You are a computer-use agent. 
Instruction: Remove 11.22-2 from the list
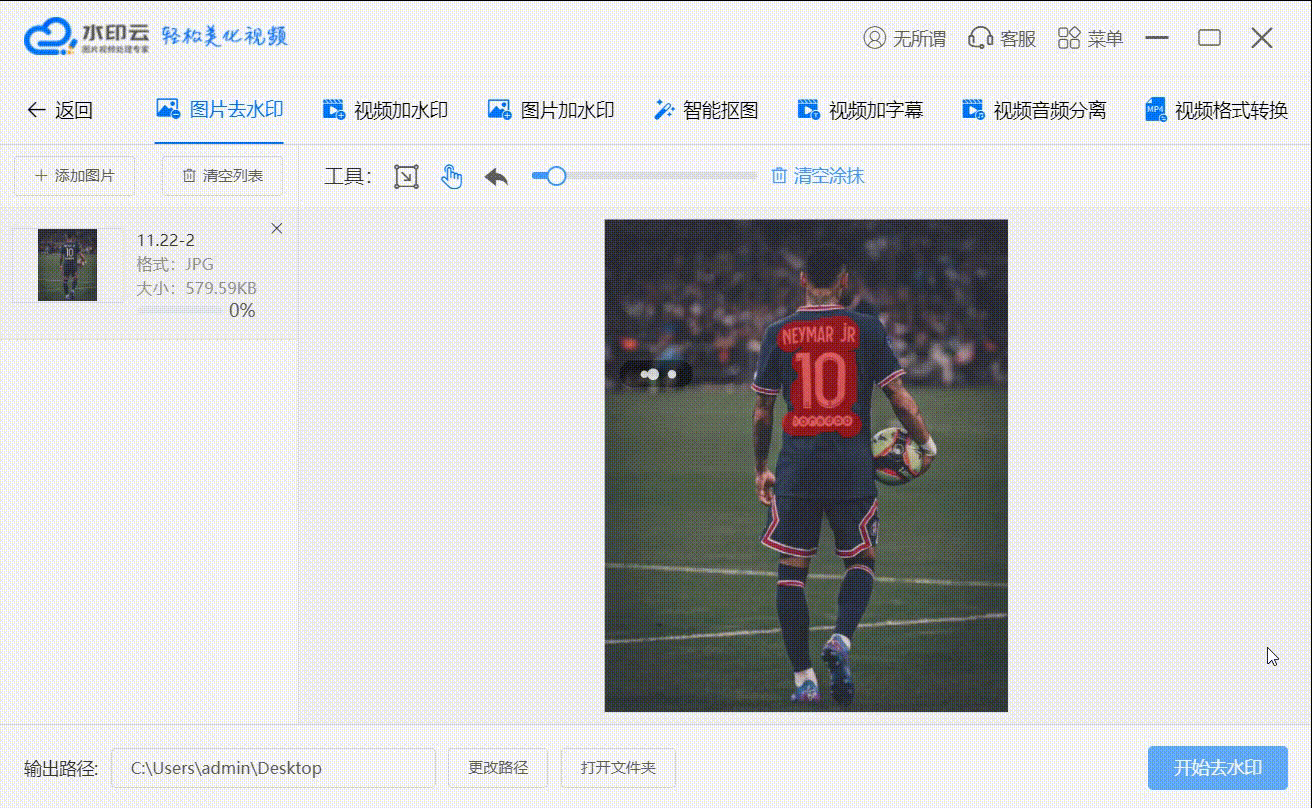[277, 229]
